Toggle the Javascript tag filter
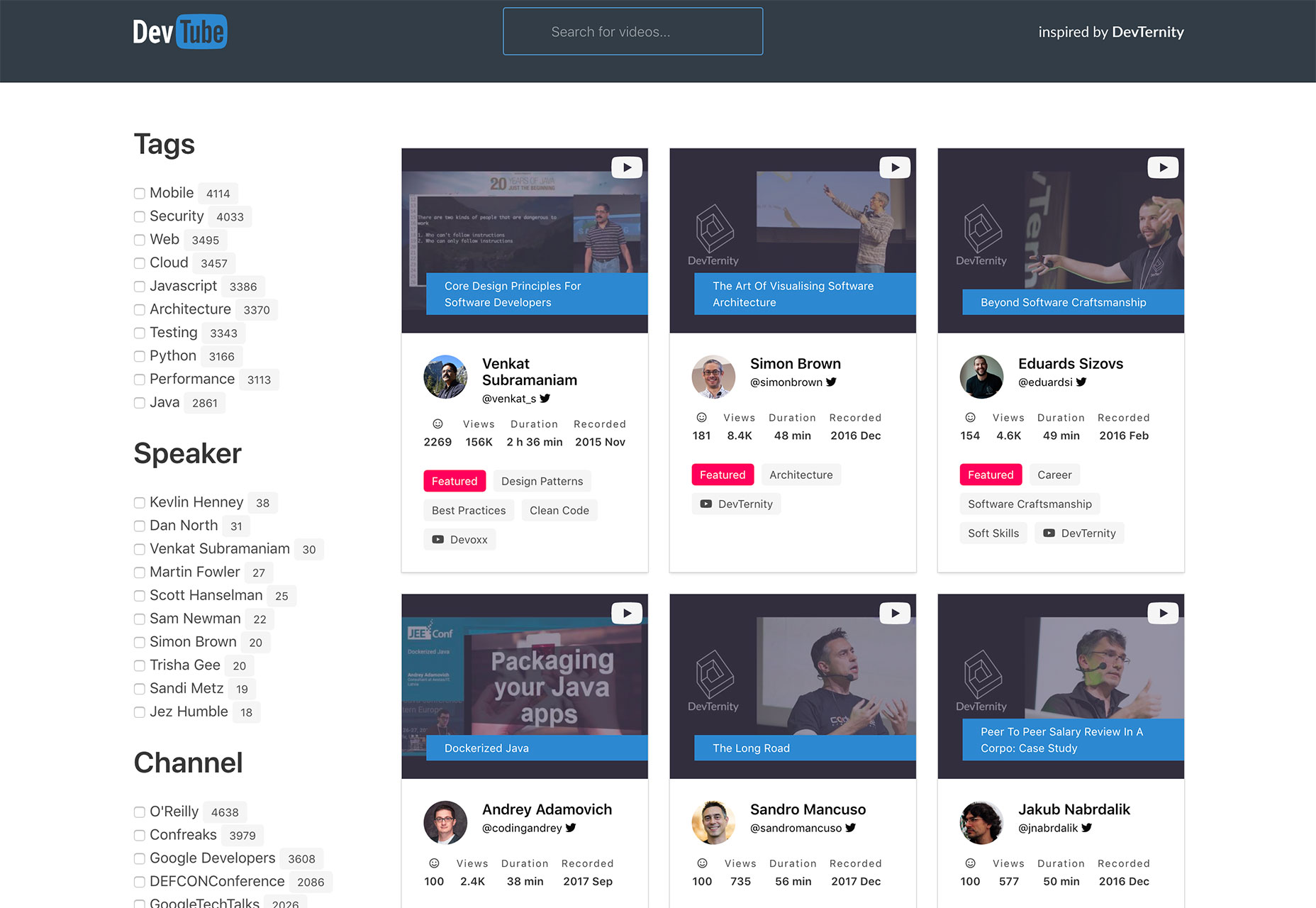This screenshot has width=1316, height=908. pyautogui.click(x=140, y=287)
